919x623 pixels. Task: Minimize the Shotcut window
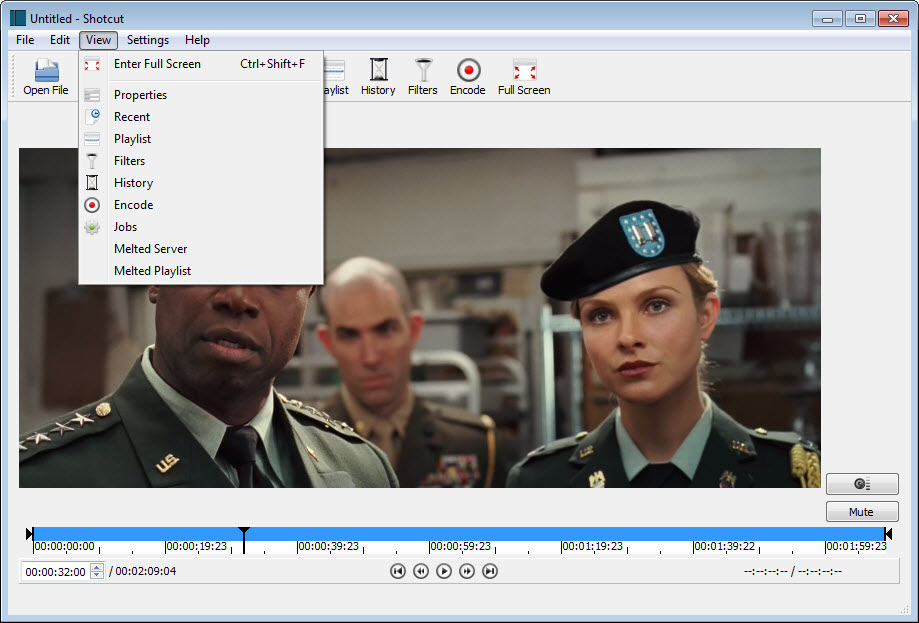[827, 19]
